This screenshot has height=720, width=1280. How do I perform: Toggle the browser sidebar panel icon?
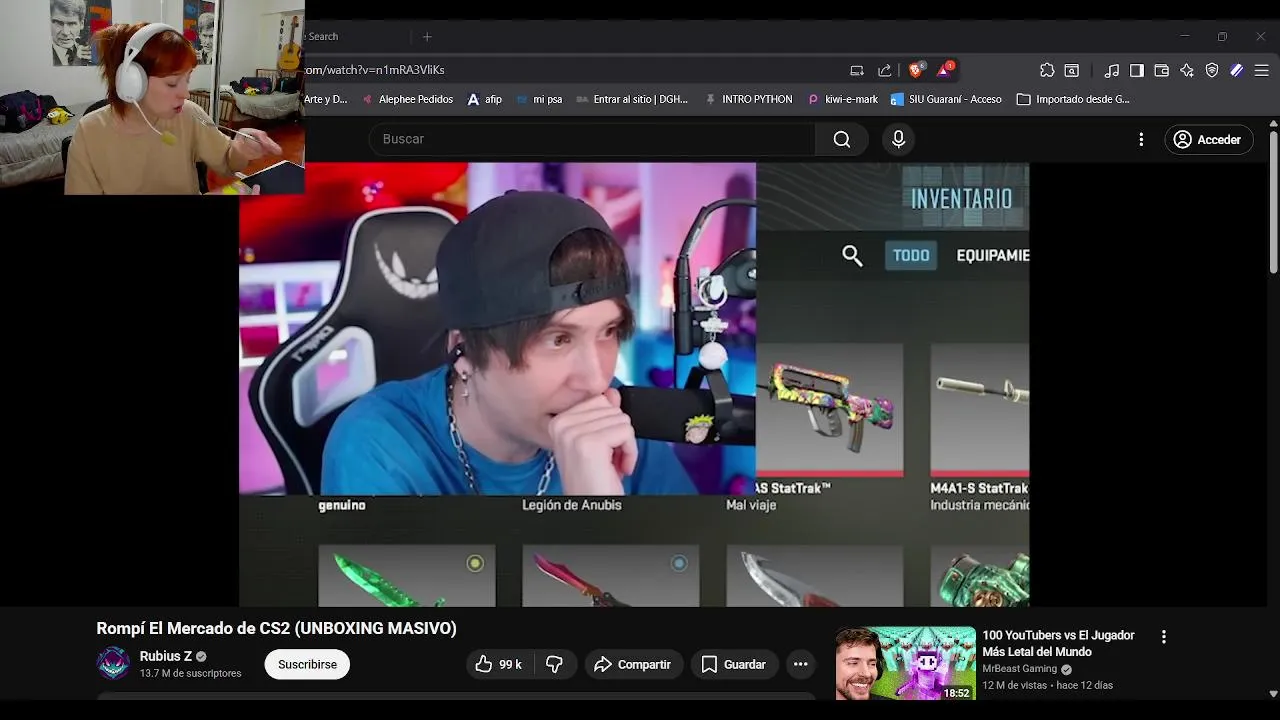1137,70
